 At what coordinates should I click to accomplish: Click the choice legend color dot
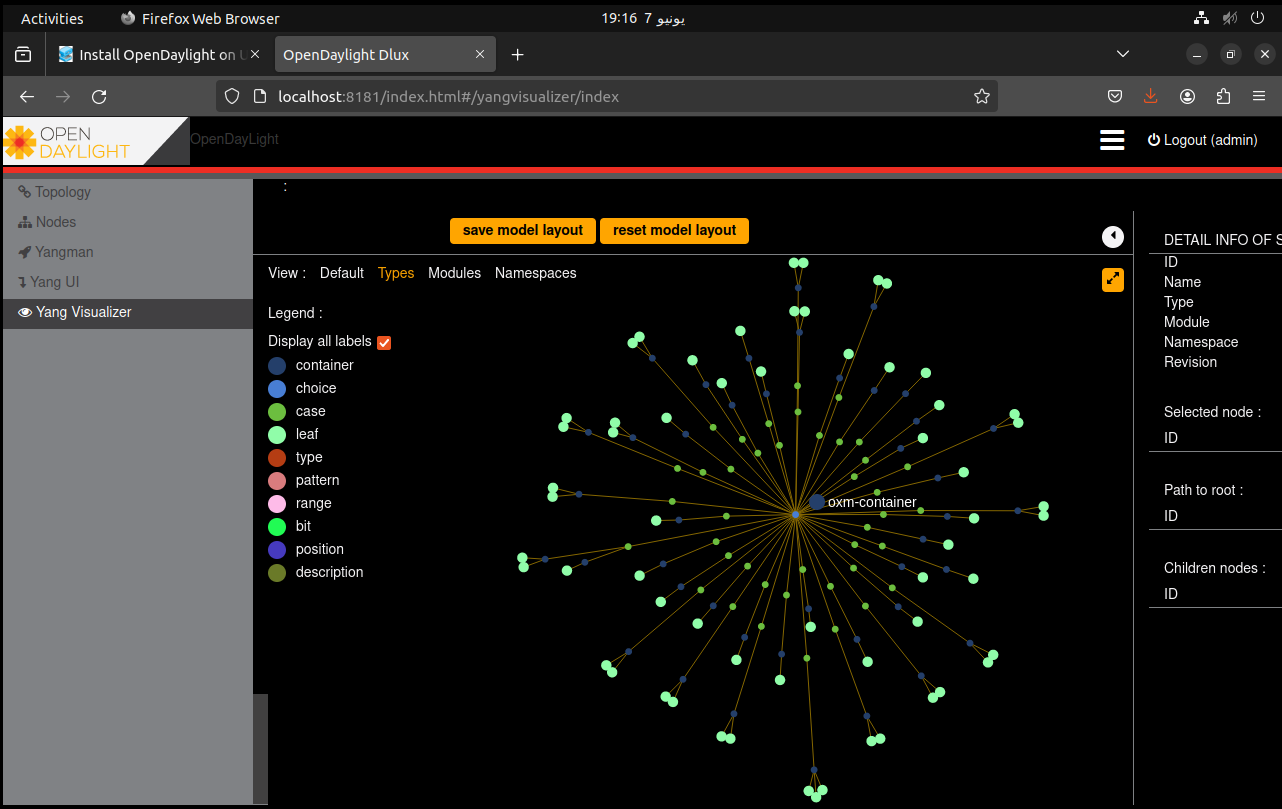pyautogui.click(x=277, y=389)
